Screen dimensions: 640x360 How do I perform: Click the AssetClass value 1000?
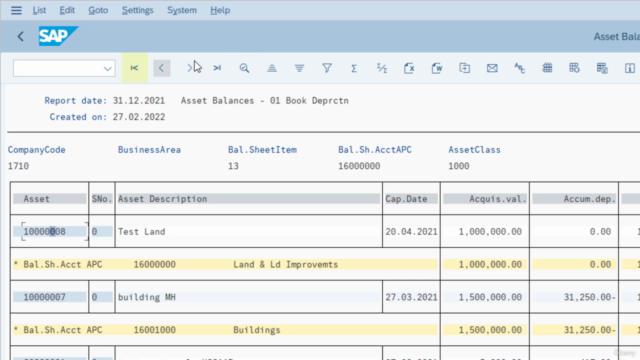459,166
